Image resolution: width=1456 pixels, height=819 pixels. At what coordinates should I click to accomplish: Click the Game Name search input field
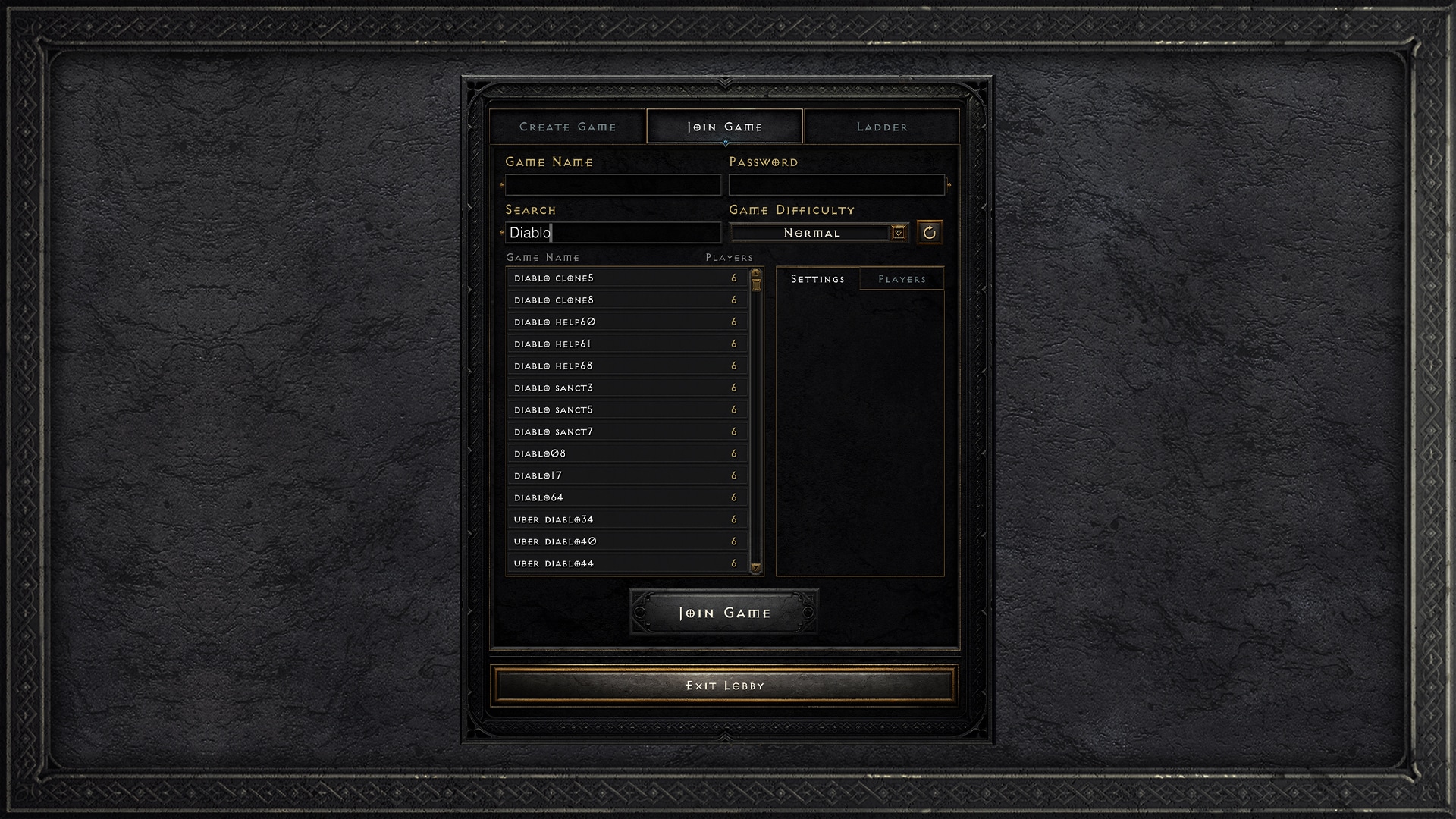[611, 232]
